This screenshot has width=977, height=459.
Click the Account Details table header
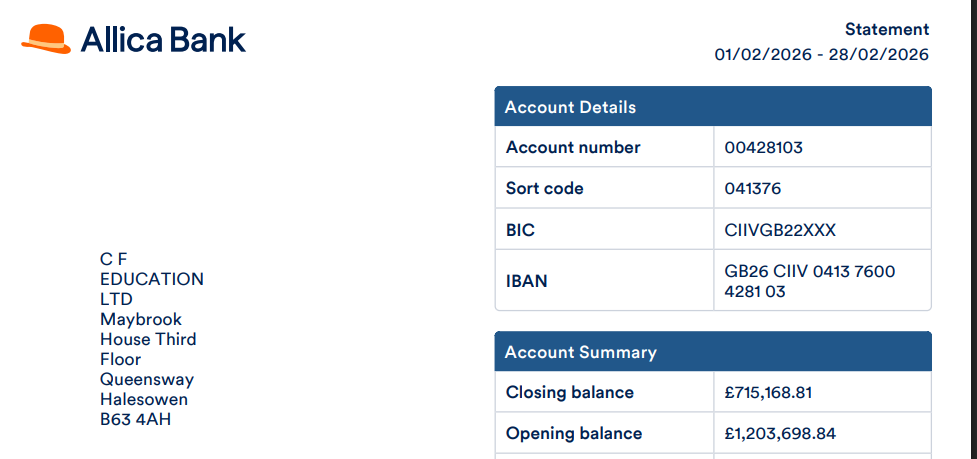pyautogui.click(x=570, y=107)
